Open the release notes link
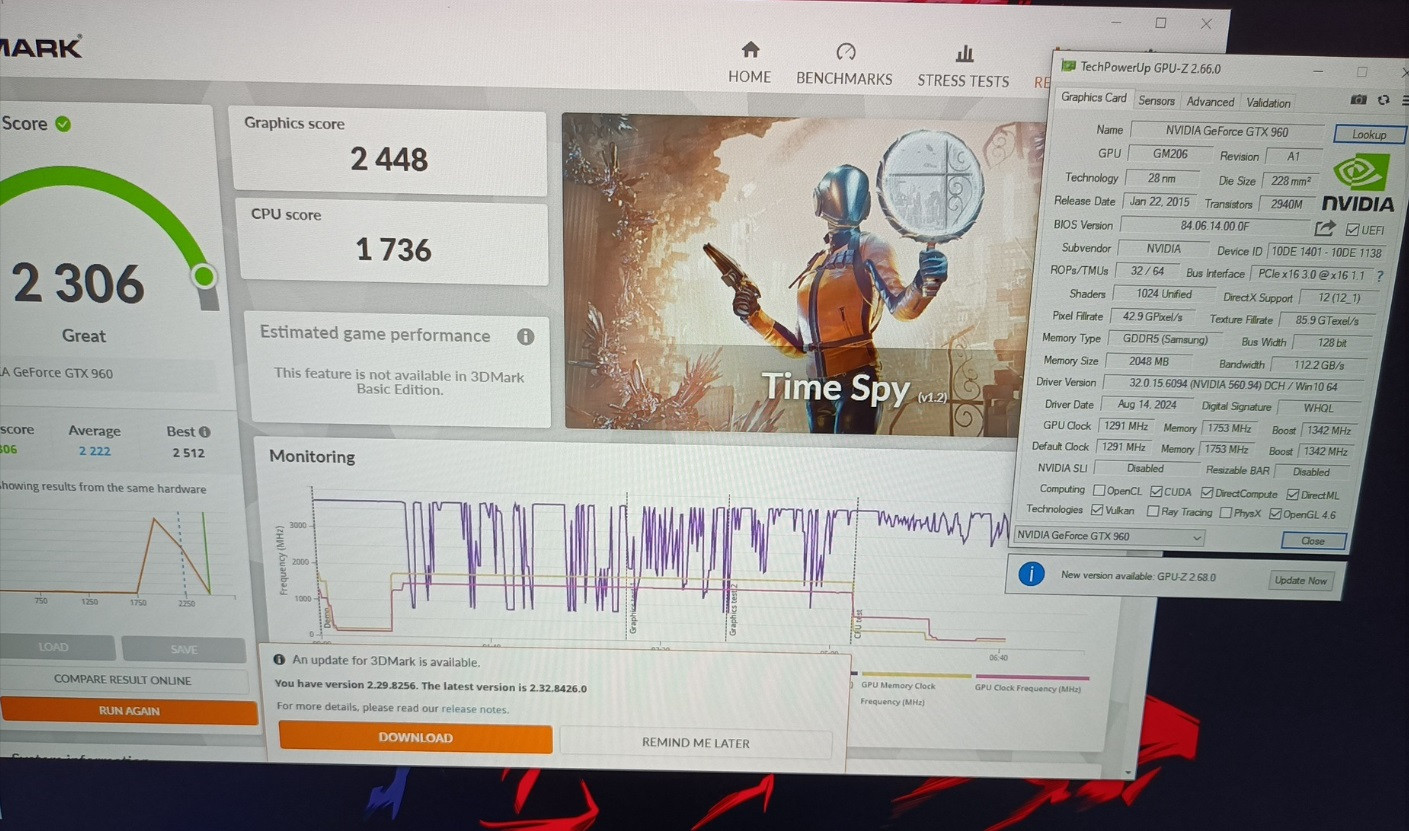Viewport: 1409px width, 831px height. pos(475,709)
